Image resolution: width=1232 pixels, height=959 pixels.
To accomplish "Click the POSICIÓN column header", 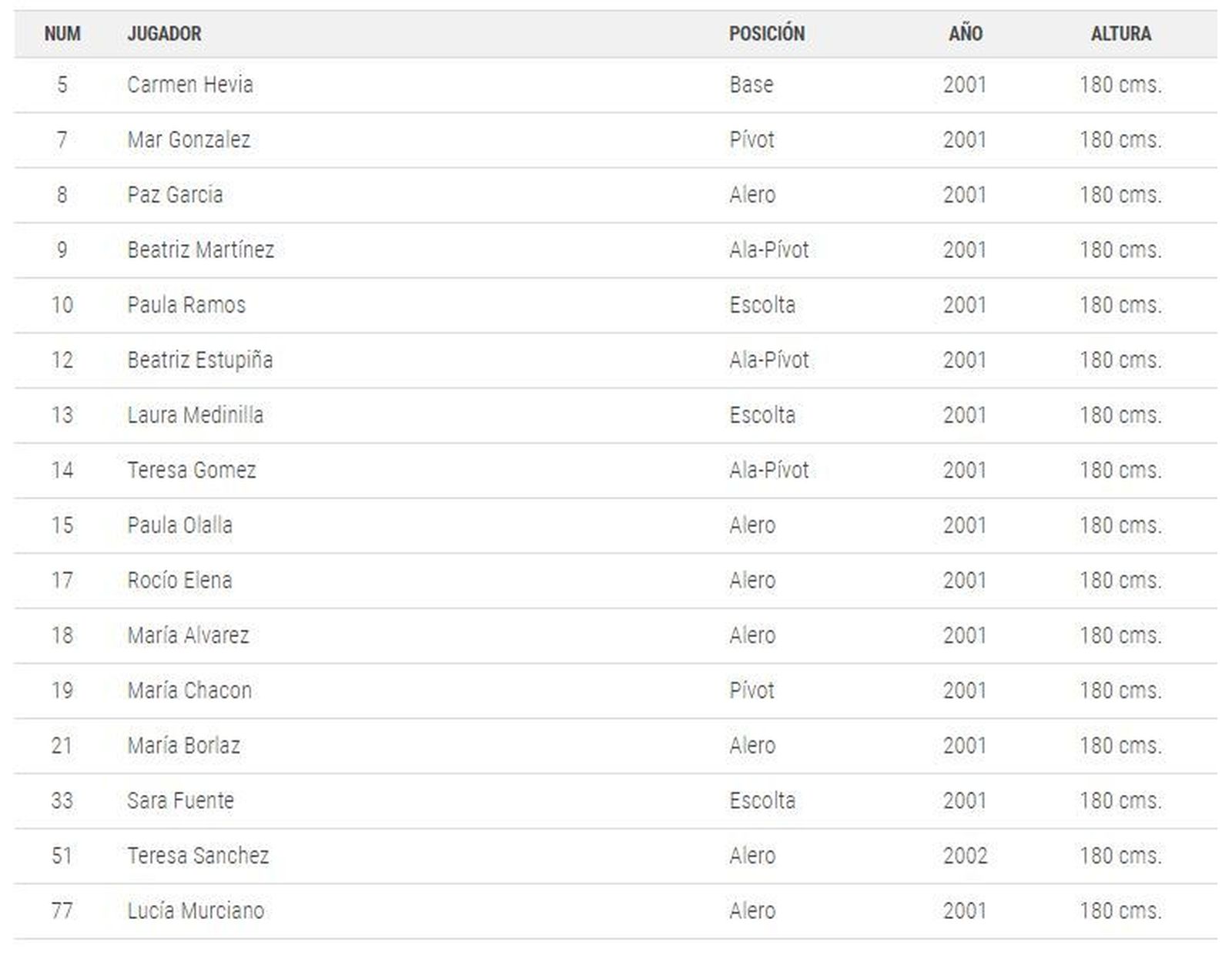I will 767,34.
